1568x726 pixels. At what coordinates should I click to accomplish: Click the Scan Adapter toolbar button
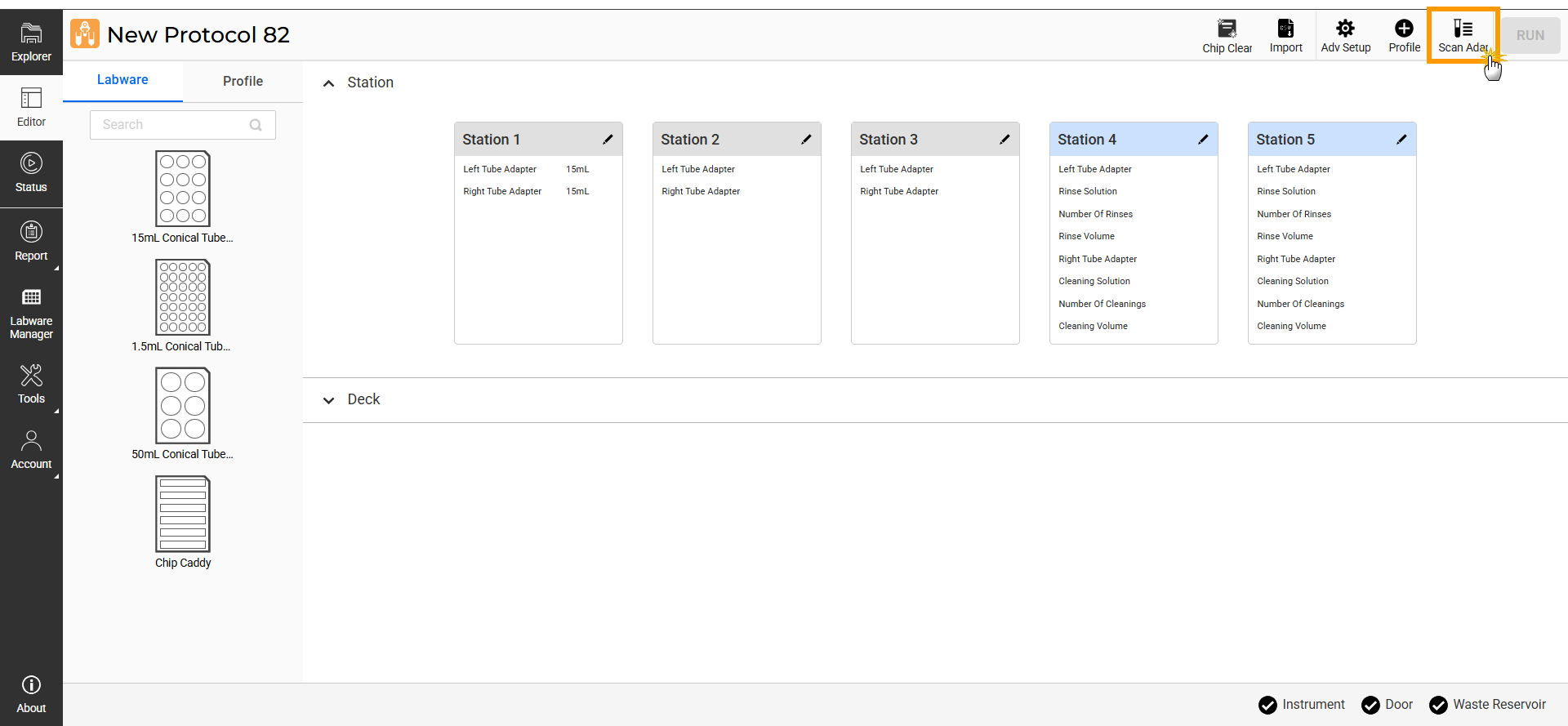(1463, 36)
